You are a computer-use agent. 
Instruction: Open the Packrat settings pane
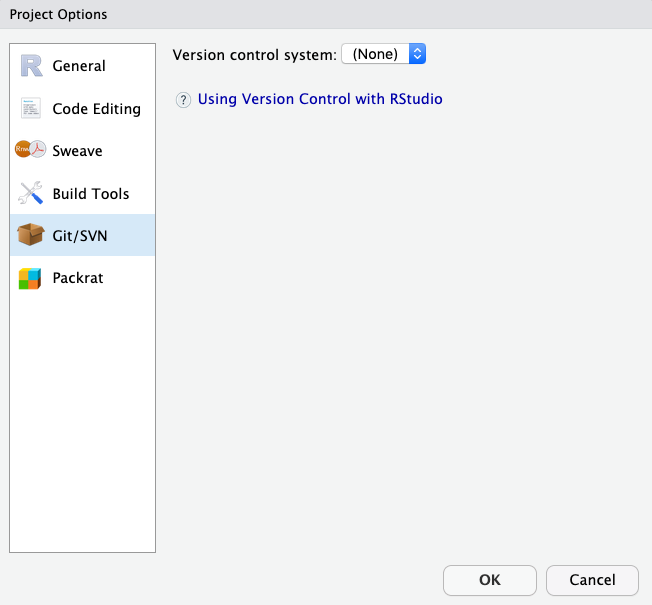click(x=82, y=278)
